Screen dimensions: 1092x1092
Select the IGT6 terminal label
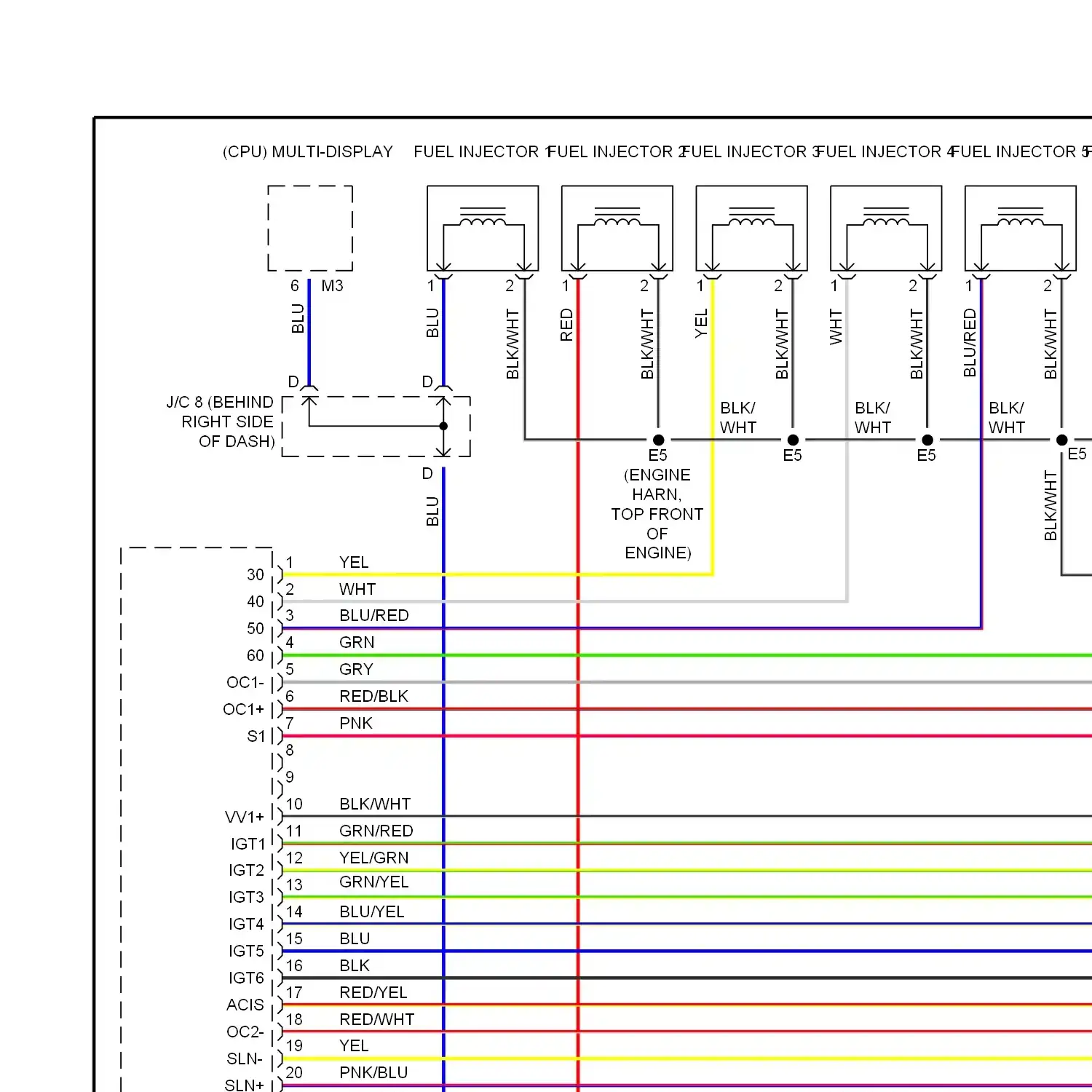(x=247, y=978)
